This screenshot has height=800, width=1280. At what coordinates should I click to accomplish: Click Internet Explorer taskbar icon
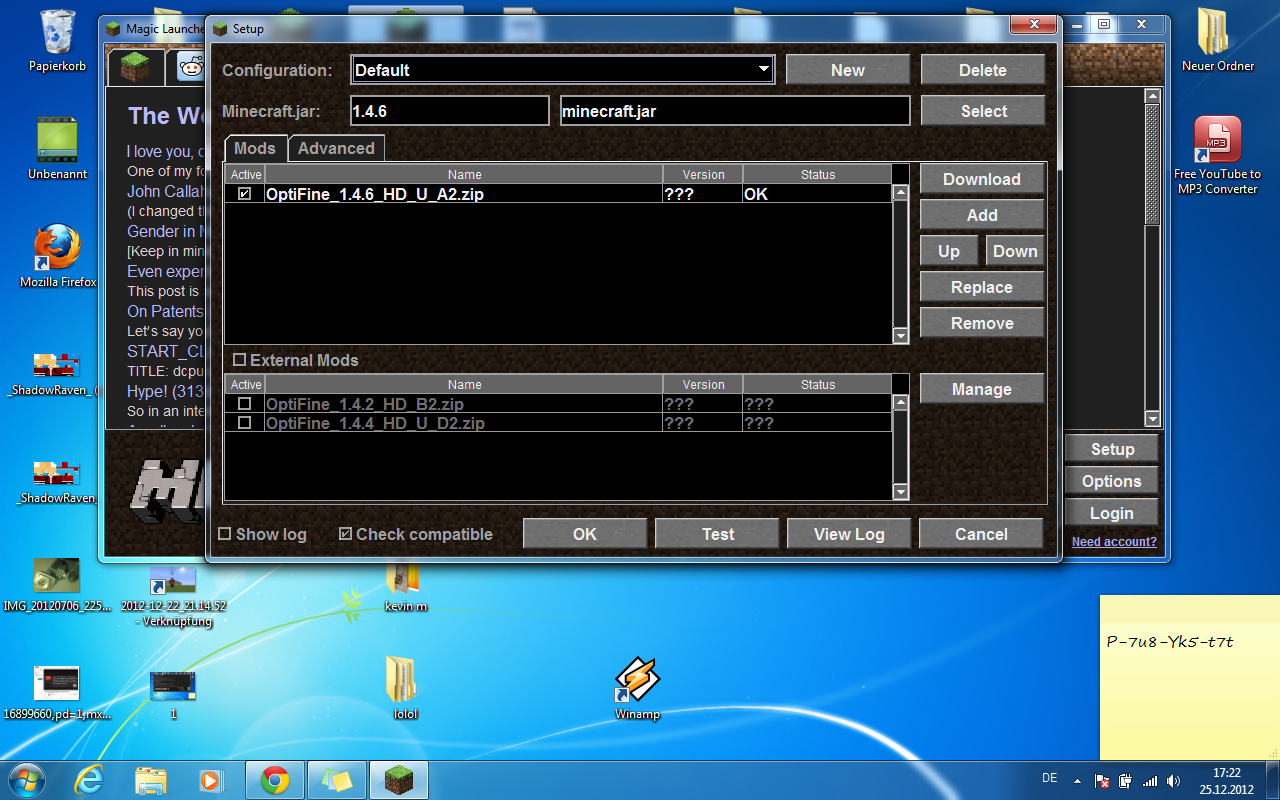pyautogui.click(x=89, y=779)
